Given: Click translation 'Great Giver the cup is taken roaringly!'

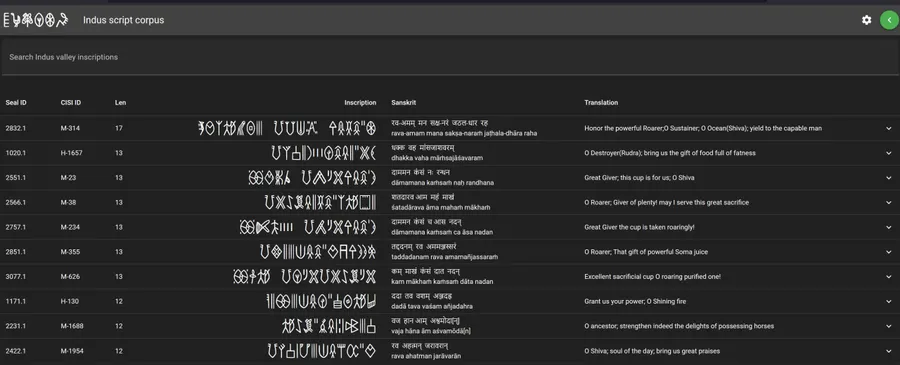Looking at the screenshot, I should coord(639,227).
